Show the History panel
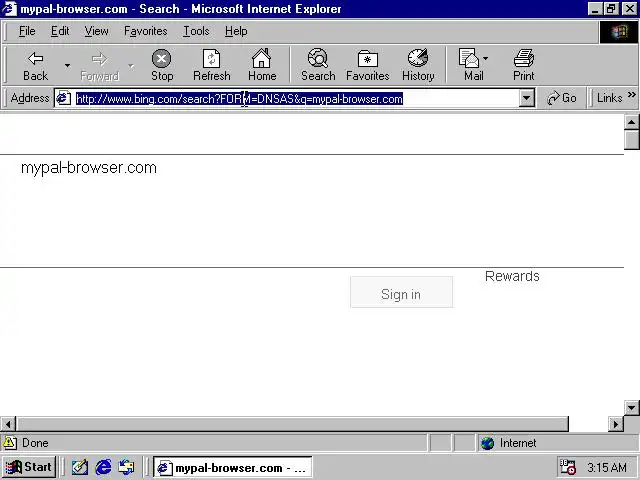Viewport: 640px width, 480px height. click(418, 66)
